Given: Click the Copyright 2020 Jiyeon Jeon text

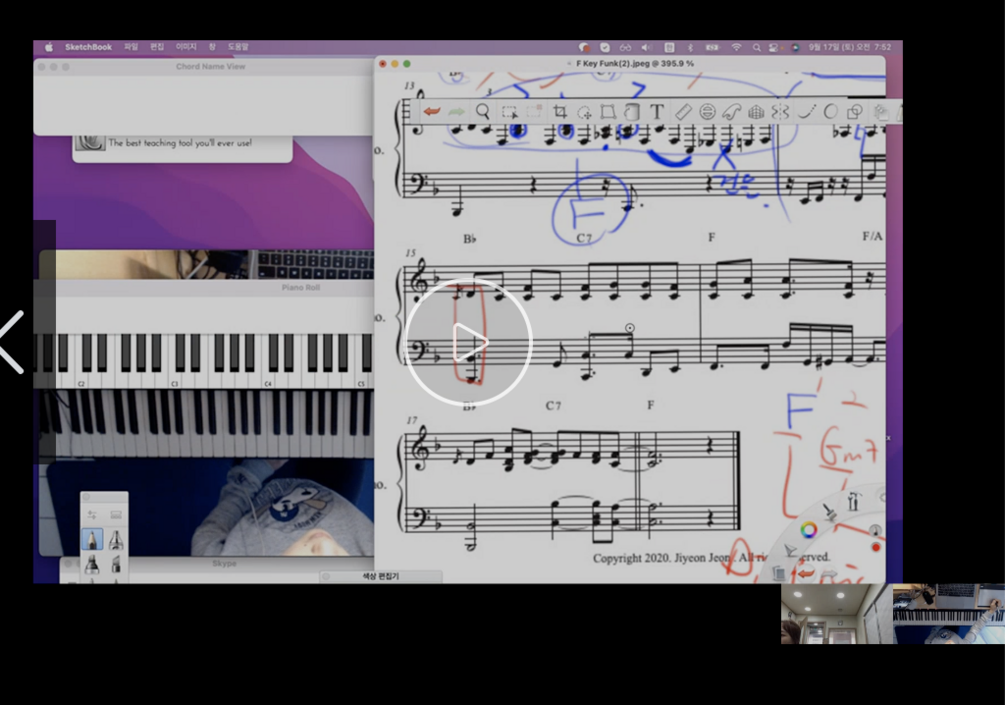Looking at the screenshot, I should click(x=661, y=558).
